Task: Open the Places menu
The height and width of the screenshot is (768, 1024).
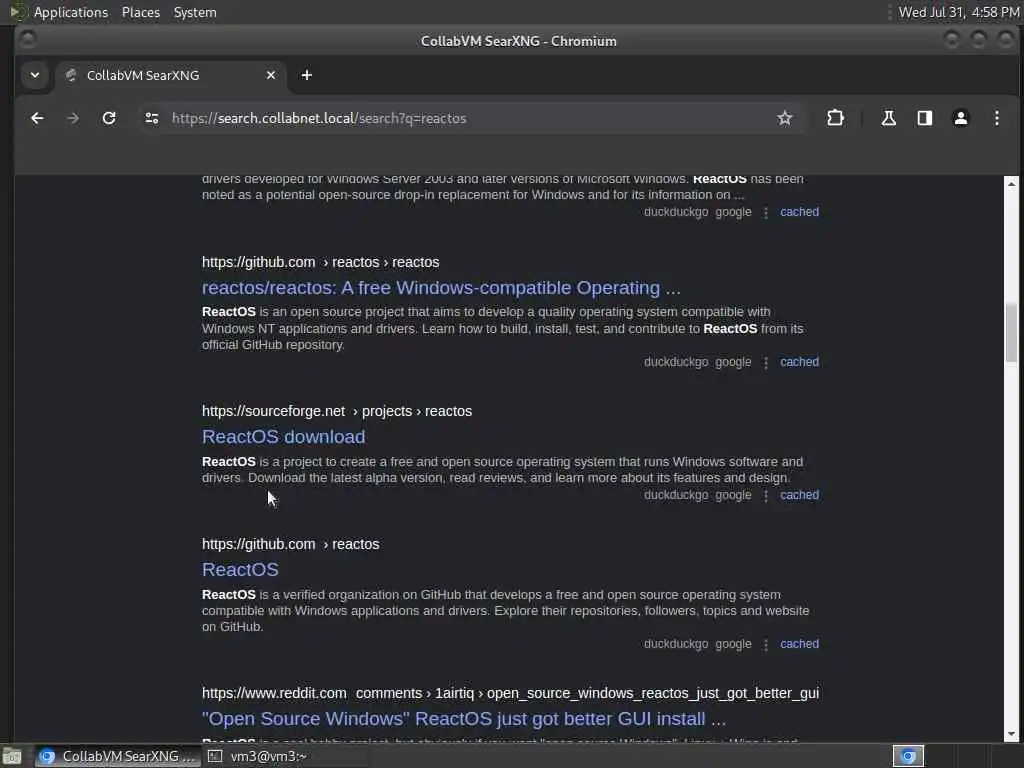Action: pos(140,12)
